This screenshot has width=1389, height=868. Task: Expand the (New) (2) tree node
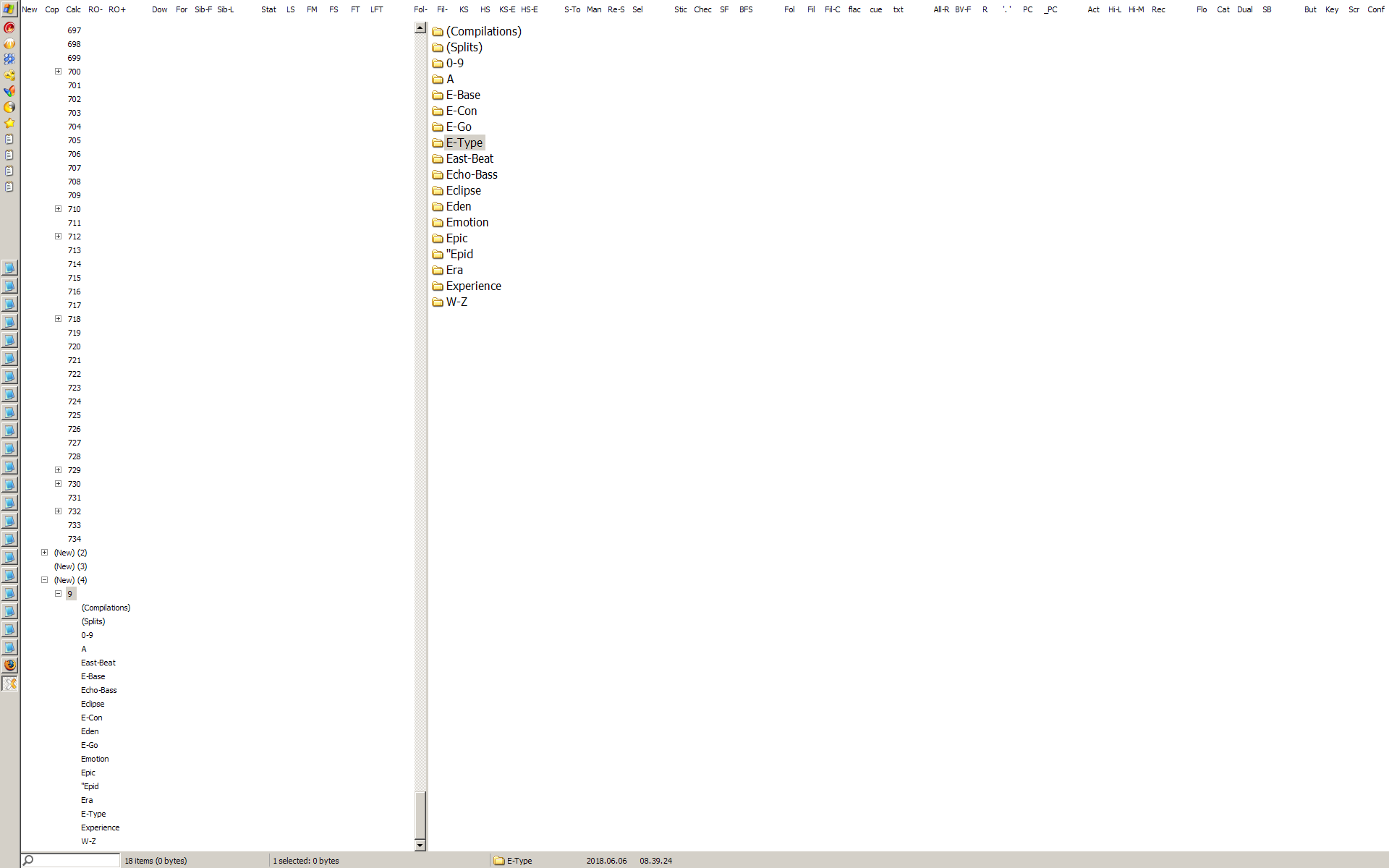pyautogui.click(x=45, y=553)
